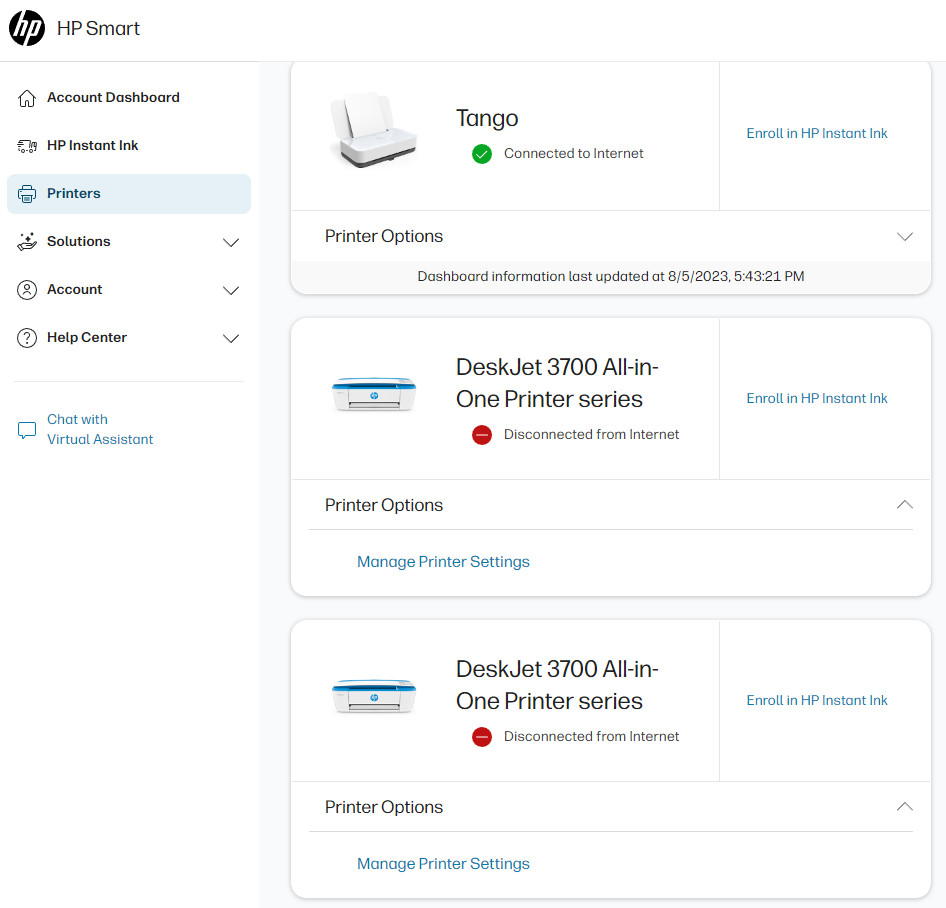Click Enroll in HP Instant Ink for Tango
946x908 pixels.
pos(816,134)
